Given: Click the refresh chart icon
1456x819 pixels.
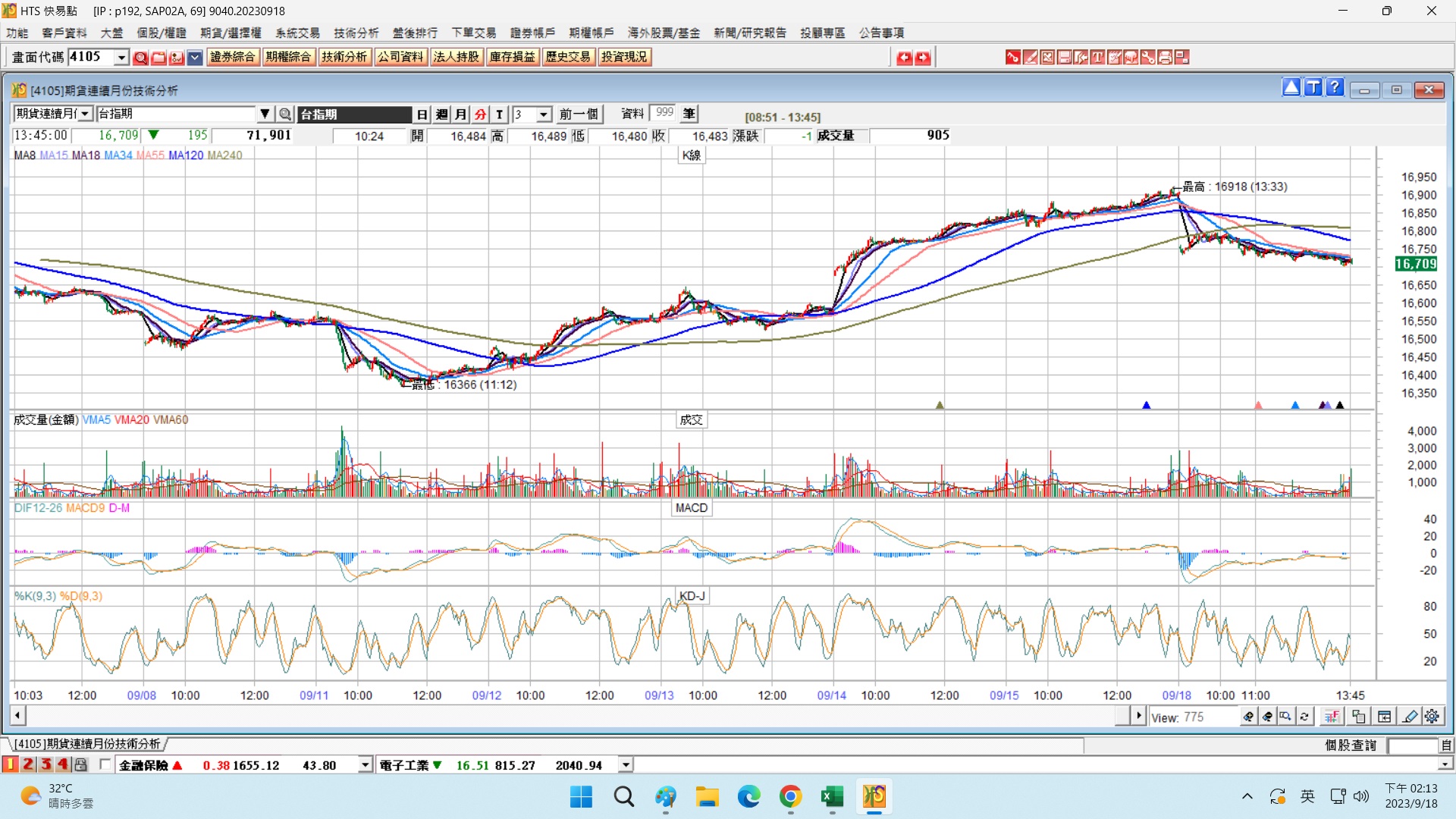Looking at the screenshot, I should 1304,717.
